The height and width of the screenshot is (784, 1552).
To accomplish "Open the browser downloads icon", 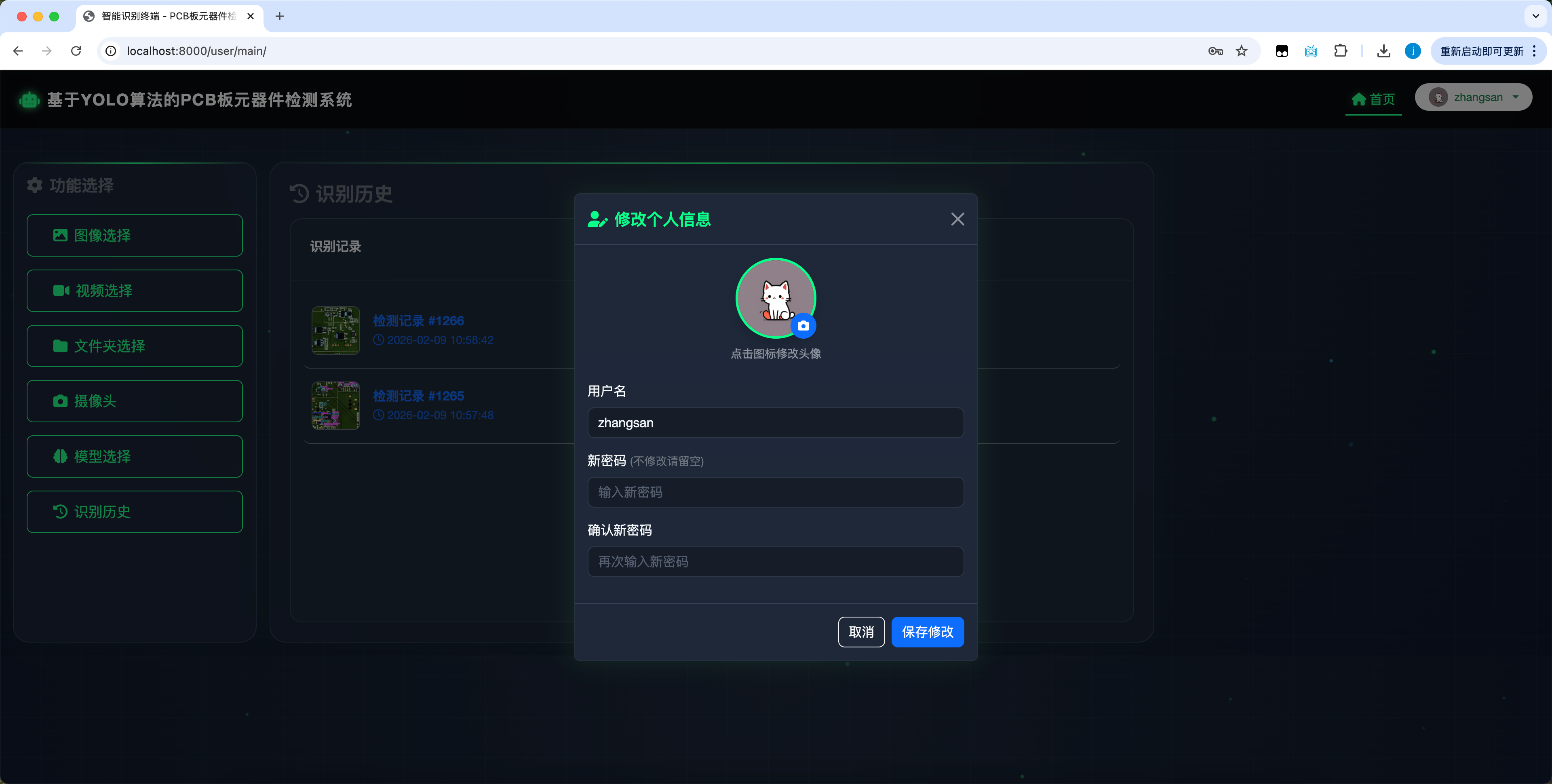I will coord(1383,51).
